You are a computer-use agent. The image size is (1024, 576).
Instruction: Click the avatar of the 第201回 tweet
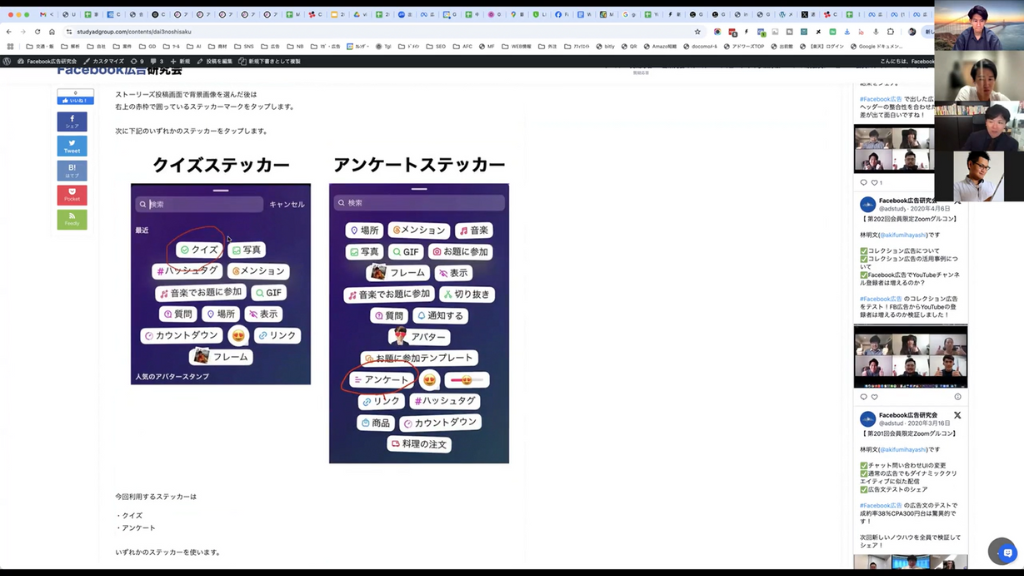coord(867,419)
